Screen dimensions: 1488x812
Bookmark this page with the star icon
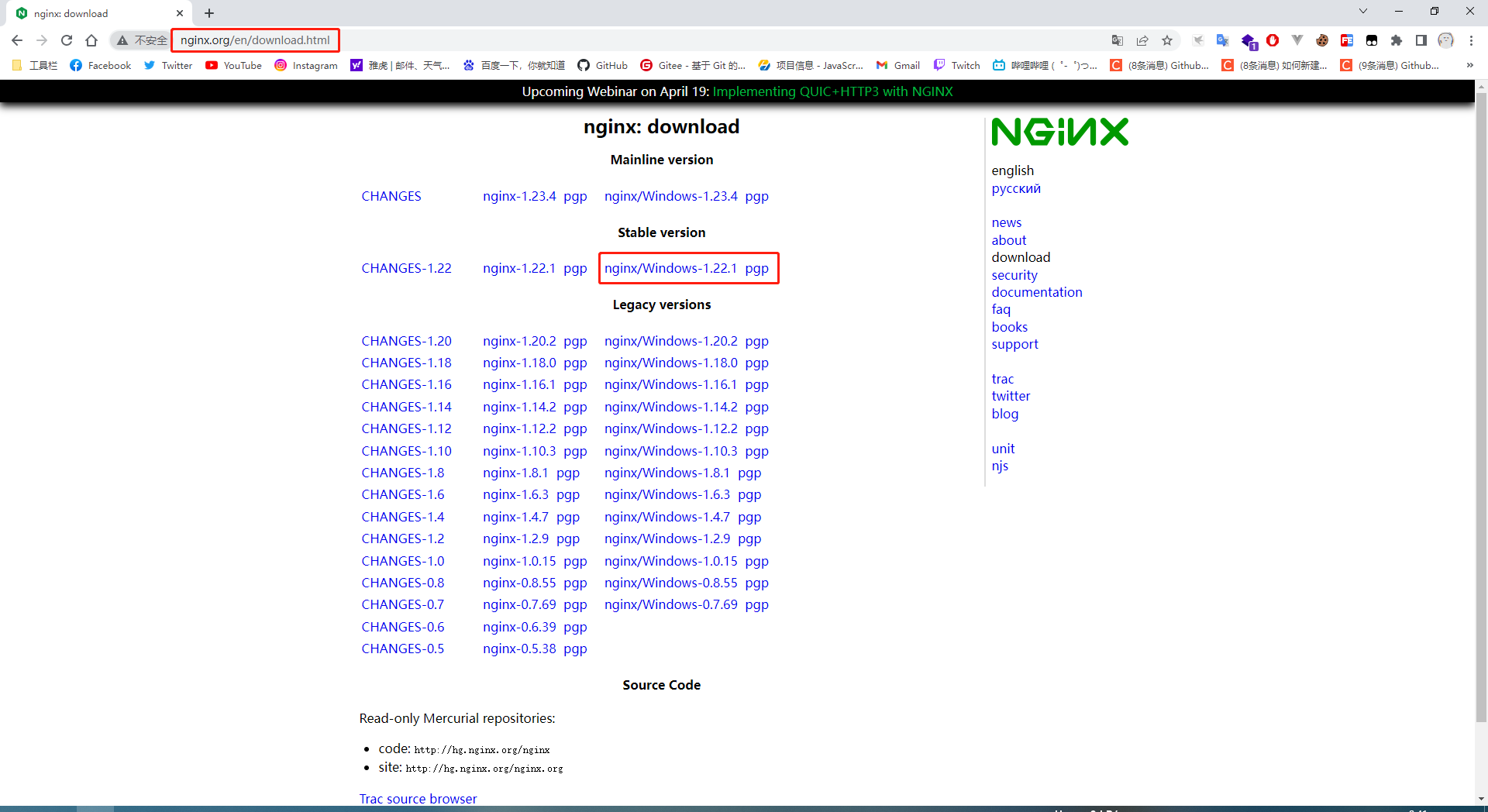coord(1167,40)
